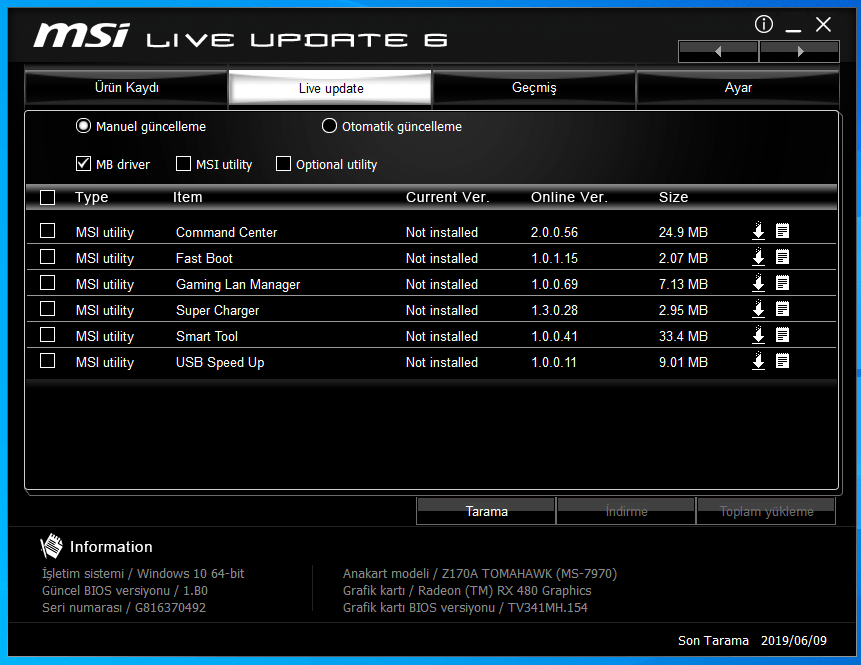Select Manuel güncelleme radio button

(x=83, y=126)
